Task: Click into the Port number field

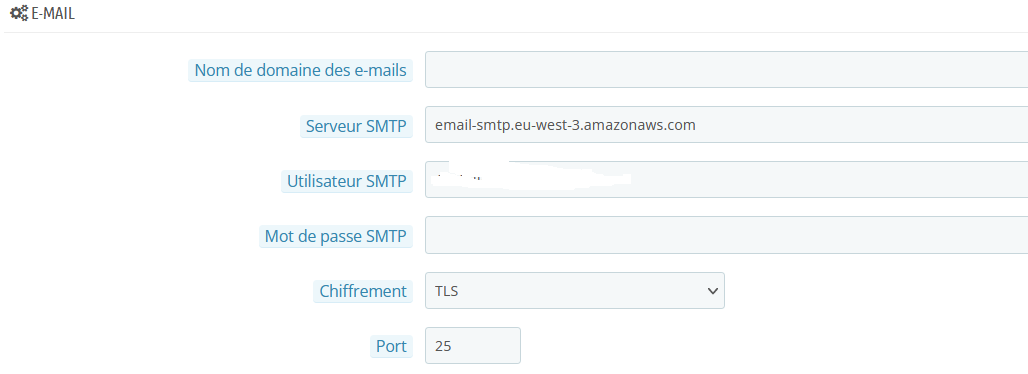Action: click(x=473, y=345)
